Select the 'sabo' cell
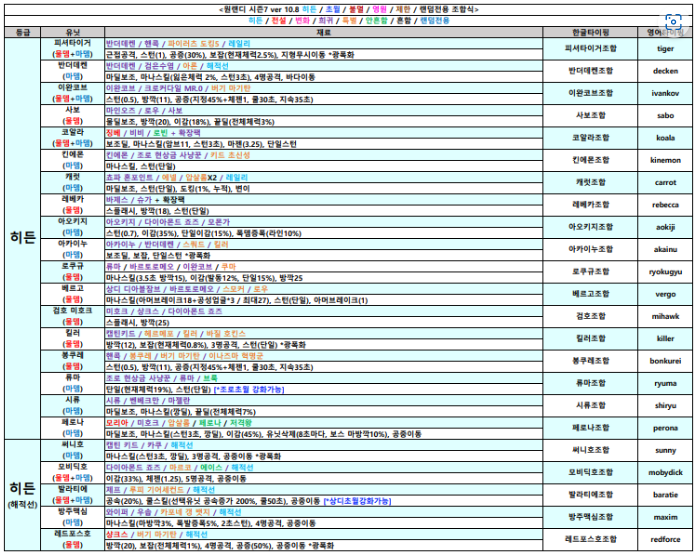Image resolution: width=697 pixels, height=555 pixels. coord(665,116)
